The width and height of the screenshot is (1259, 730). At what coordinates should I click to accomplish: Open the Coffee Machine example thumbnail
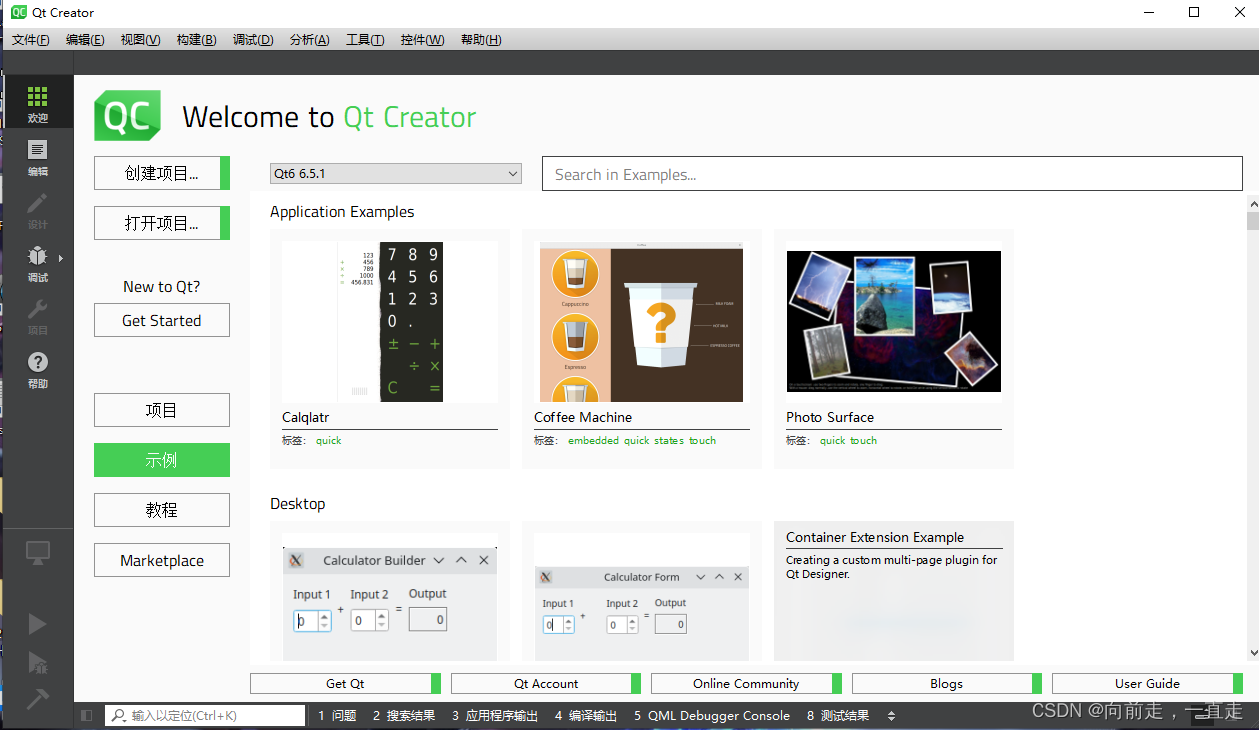coord(641,322)
